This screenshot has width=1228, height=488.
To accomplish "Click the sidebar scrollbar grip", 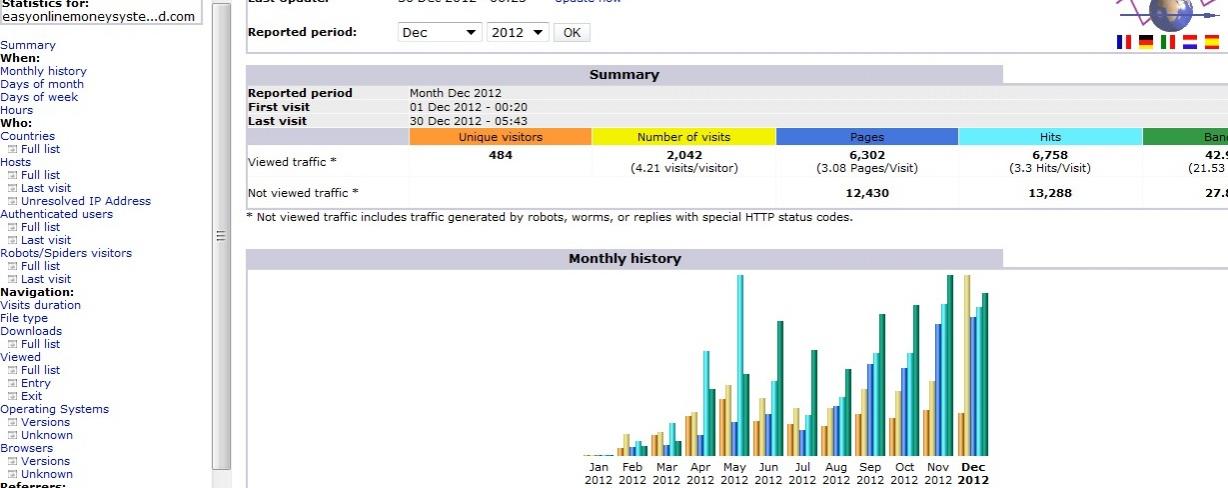I will point(221,236).
